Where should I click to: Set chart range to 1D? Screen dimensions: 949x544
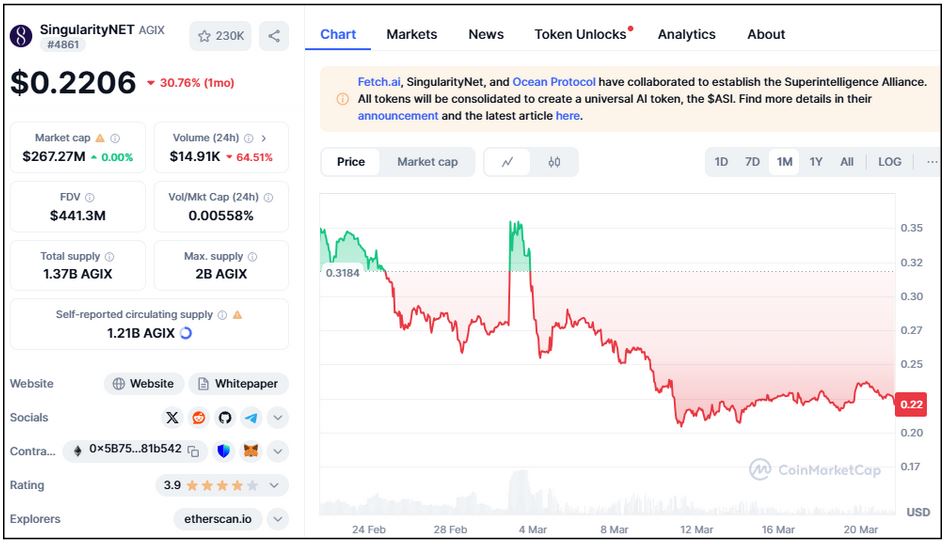pyautogui.click(x=721, y=162)
